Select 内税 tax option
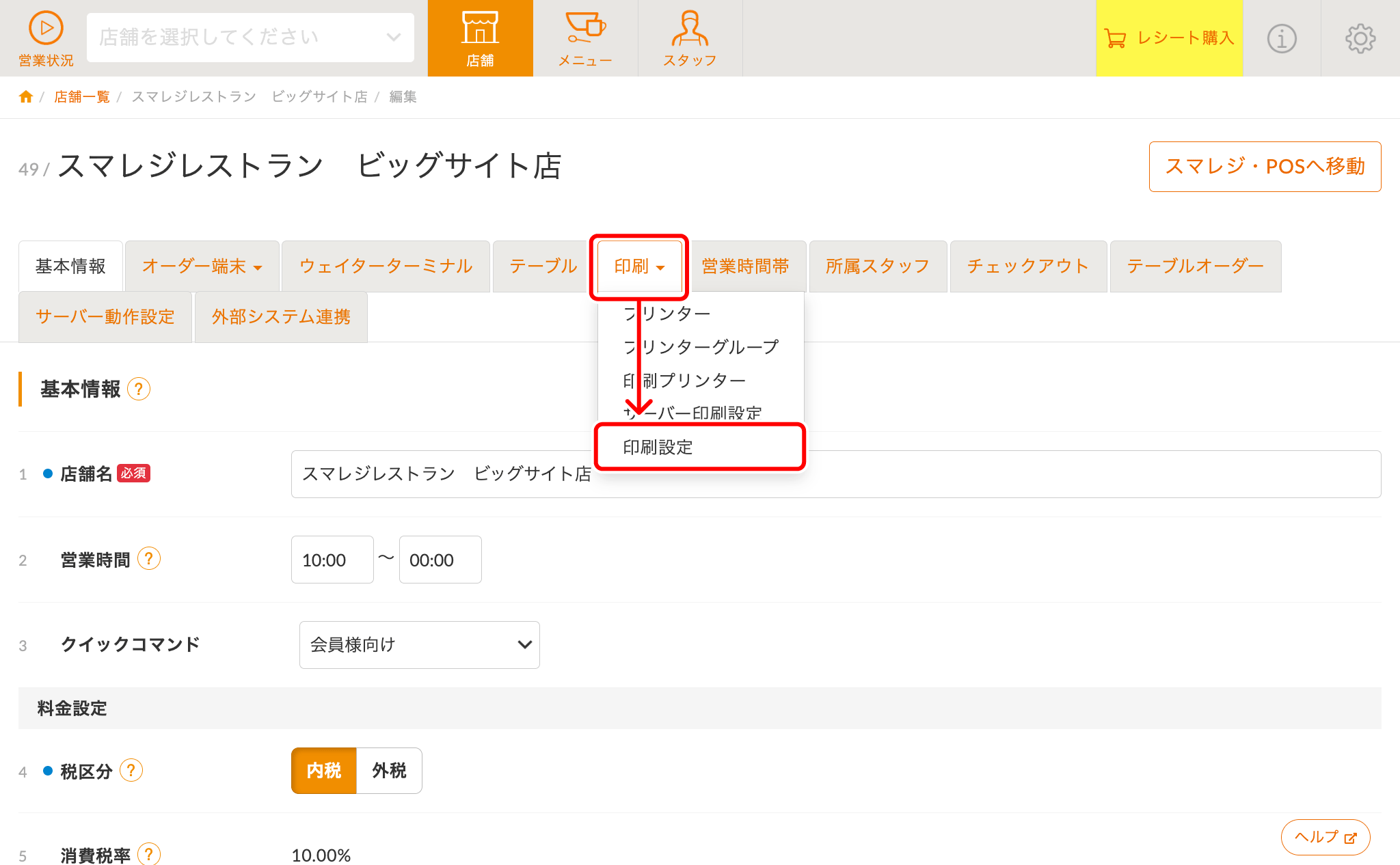This screenshot has width=1400, height=865. 324,771
